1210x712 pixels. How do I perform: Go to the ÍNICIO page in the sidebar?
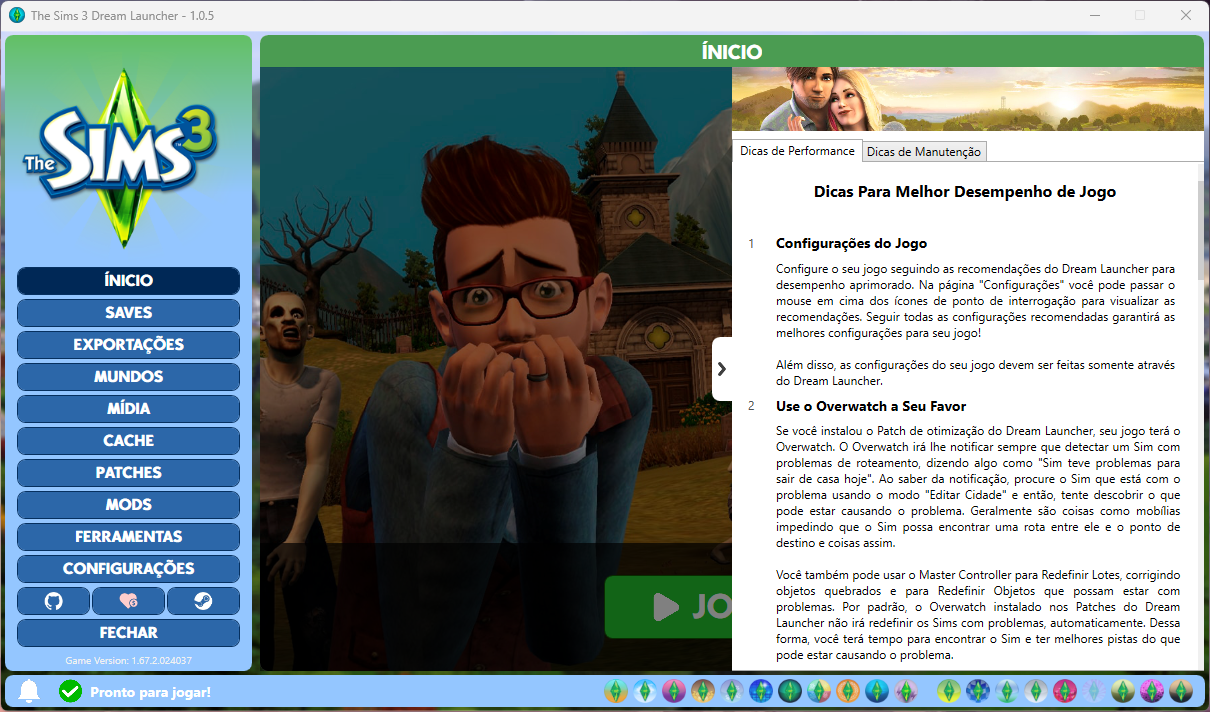click(128, 281)
